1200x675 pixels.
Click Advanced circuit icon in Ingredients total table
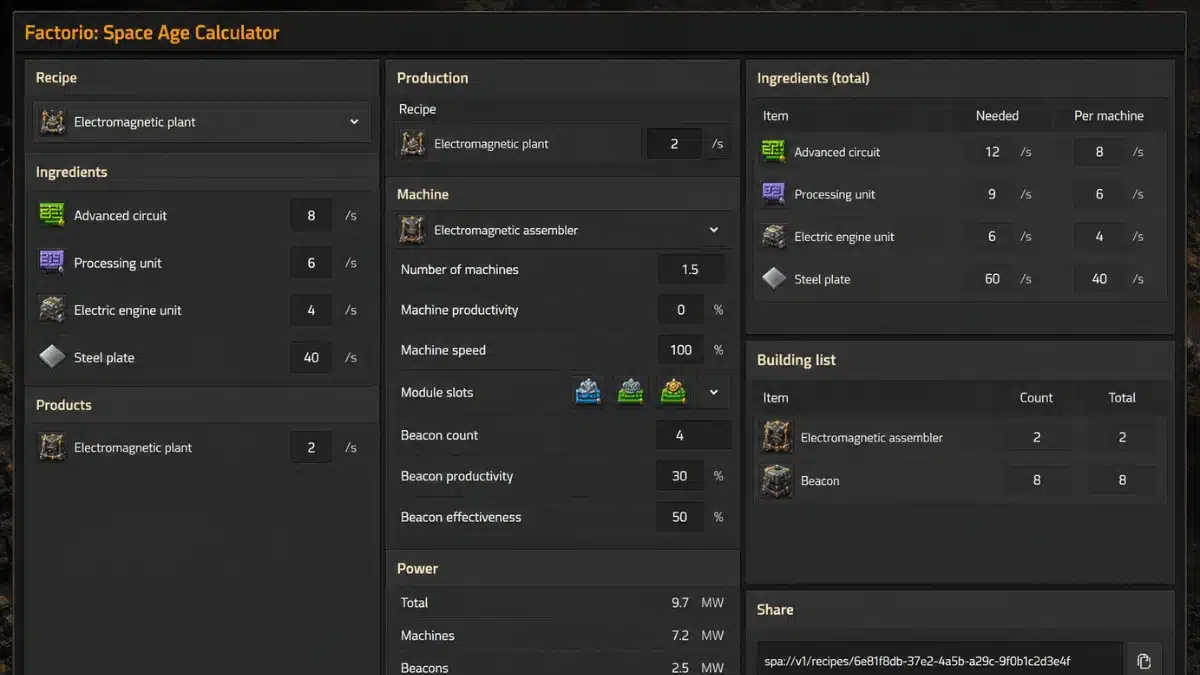pyautogui.click(x=774, y=152)
